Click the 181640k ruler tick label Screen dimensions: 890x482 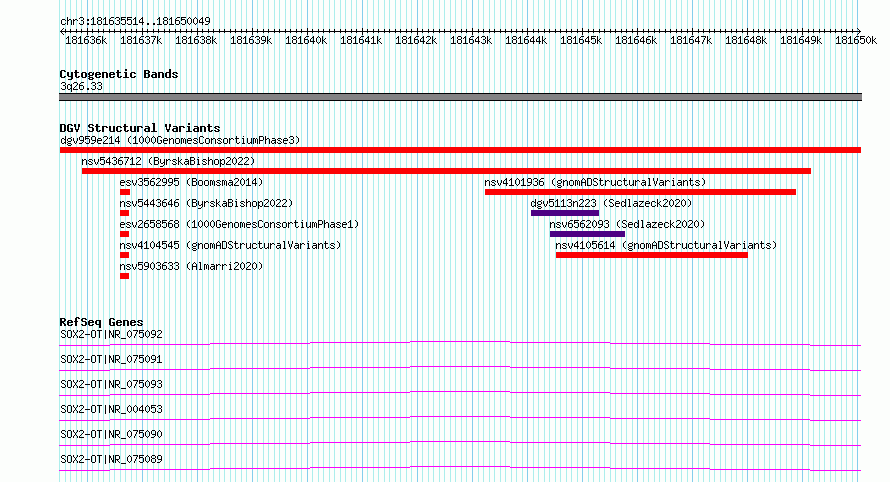point(307,40)
